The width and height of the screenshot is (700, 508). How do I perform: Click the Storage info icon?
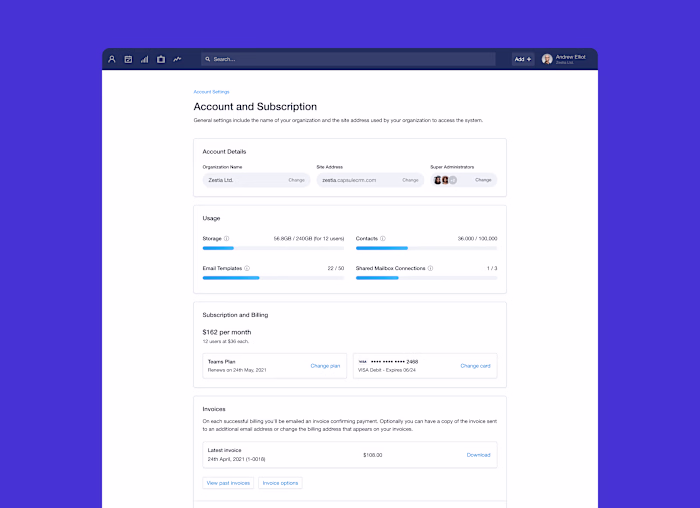coord(226,238)
